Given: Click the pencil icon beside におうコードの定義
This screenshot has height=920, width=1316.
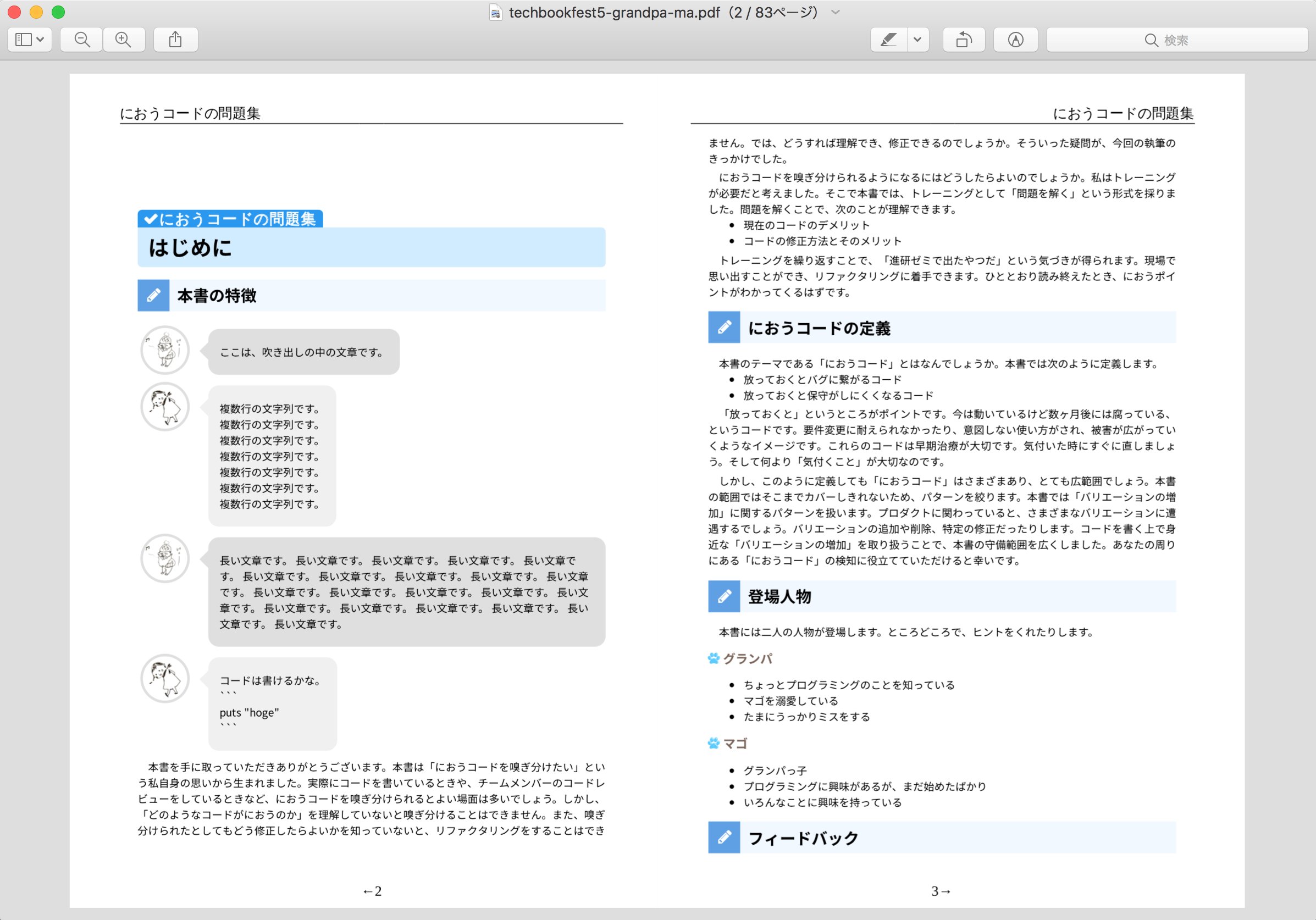Looking at the screenshot, I should (x=724, y=328).
